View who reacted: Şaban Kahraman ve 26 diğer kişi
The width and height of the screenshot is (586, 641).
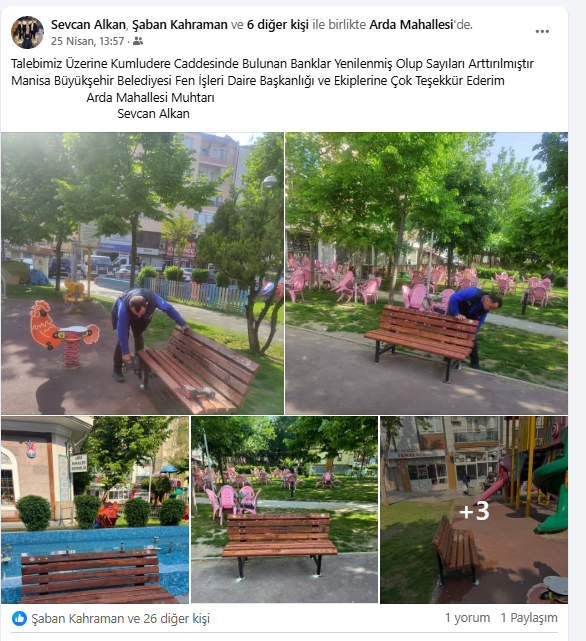point(121,619)
